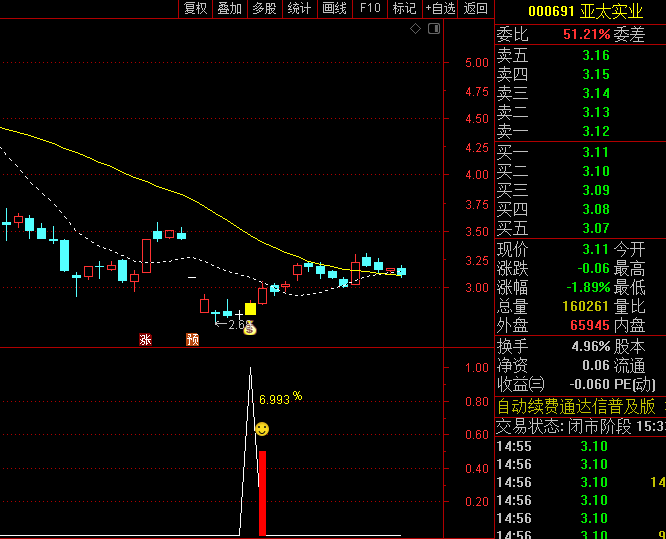Select the 14:55 tick trade row
Viewport: 666px width, 539px height.
pyautogui.click(x=581, y=446)
